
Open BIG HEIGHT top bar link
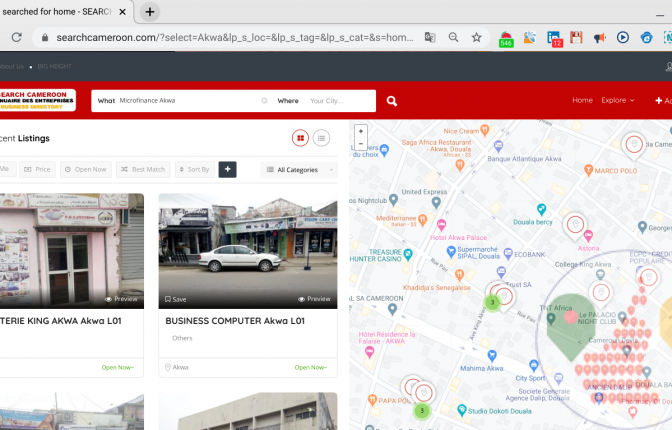point(54,66)
